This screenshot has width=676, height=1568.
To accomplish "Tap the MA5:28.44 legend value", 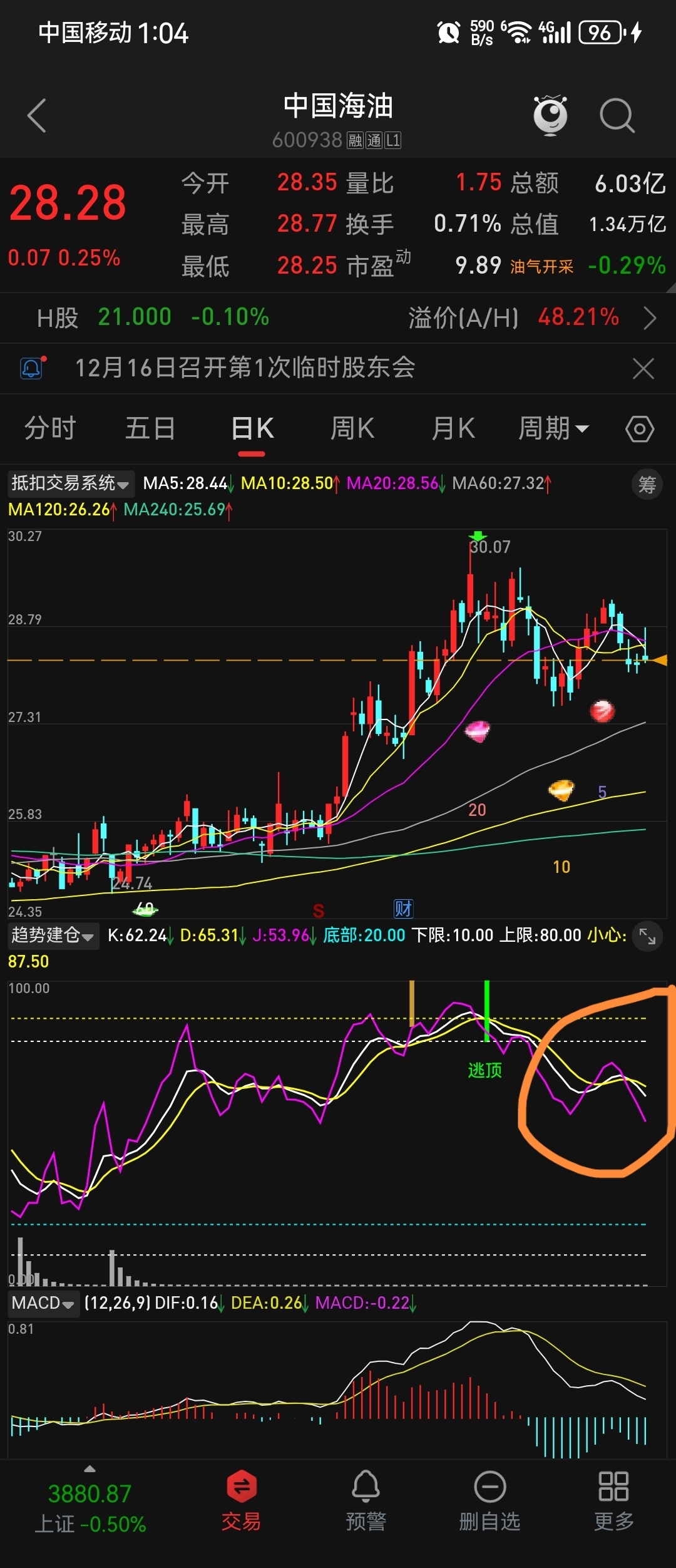I will coord(185,483).
